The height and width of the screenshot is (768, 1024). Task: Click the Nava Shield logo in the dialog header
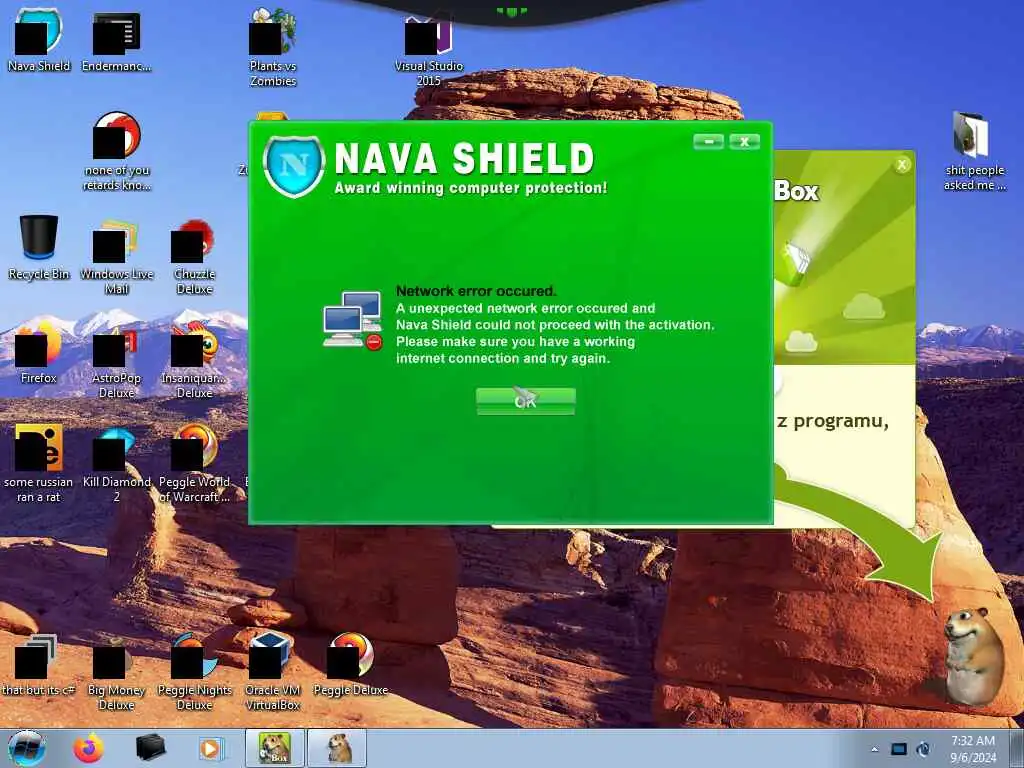[x=294, y=166]
